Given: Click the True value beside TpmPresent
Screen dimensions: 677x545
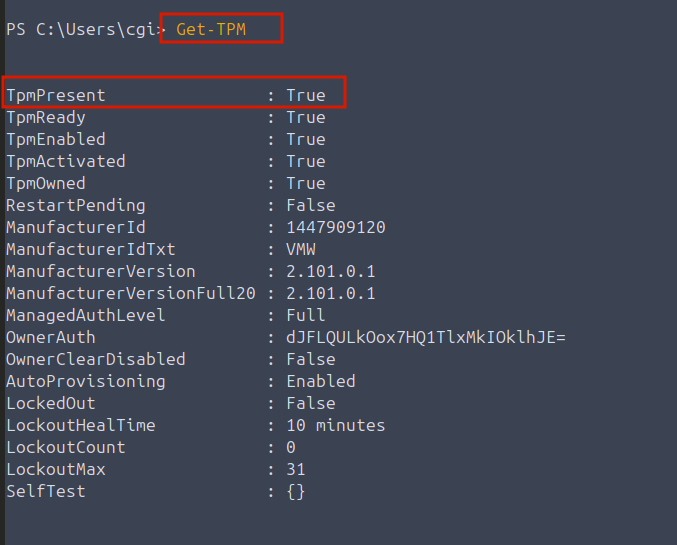Looking at the screenshot, I should (305, 95).
